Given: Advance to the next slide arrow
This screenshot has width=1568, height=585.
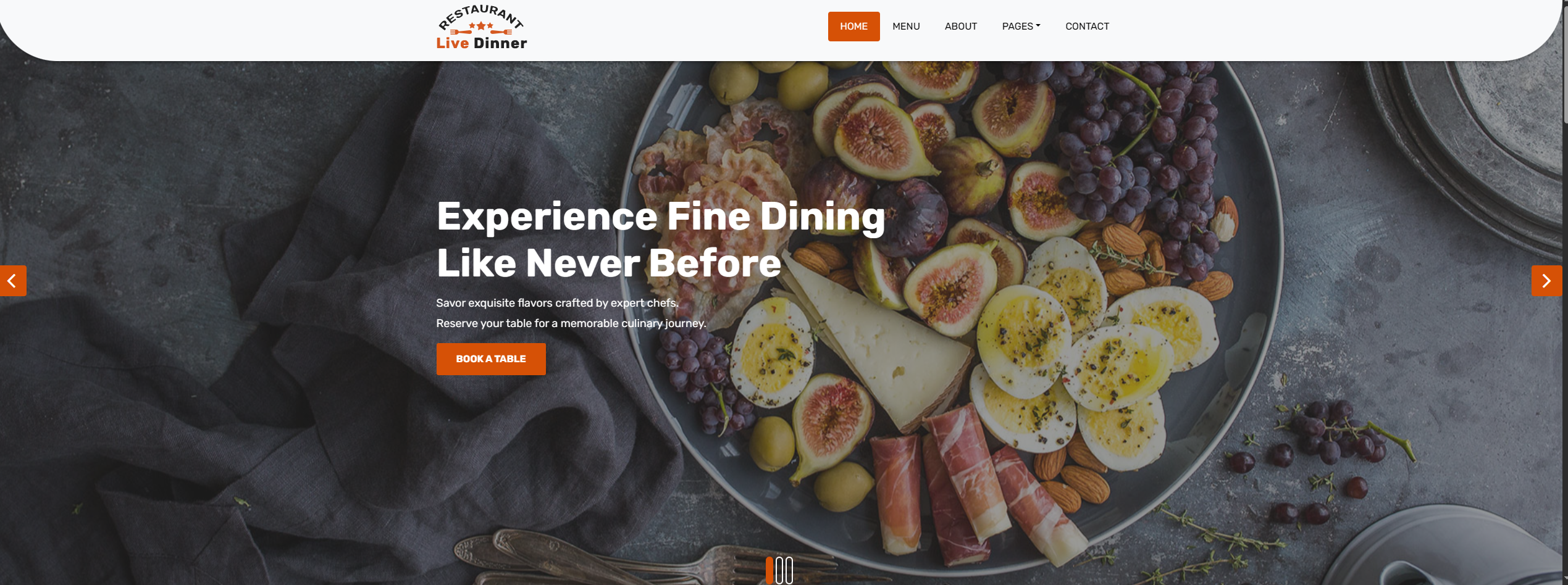Looking at the screenshot, I should coord(1546,281).
